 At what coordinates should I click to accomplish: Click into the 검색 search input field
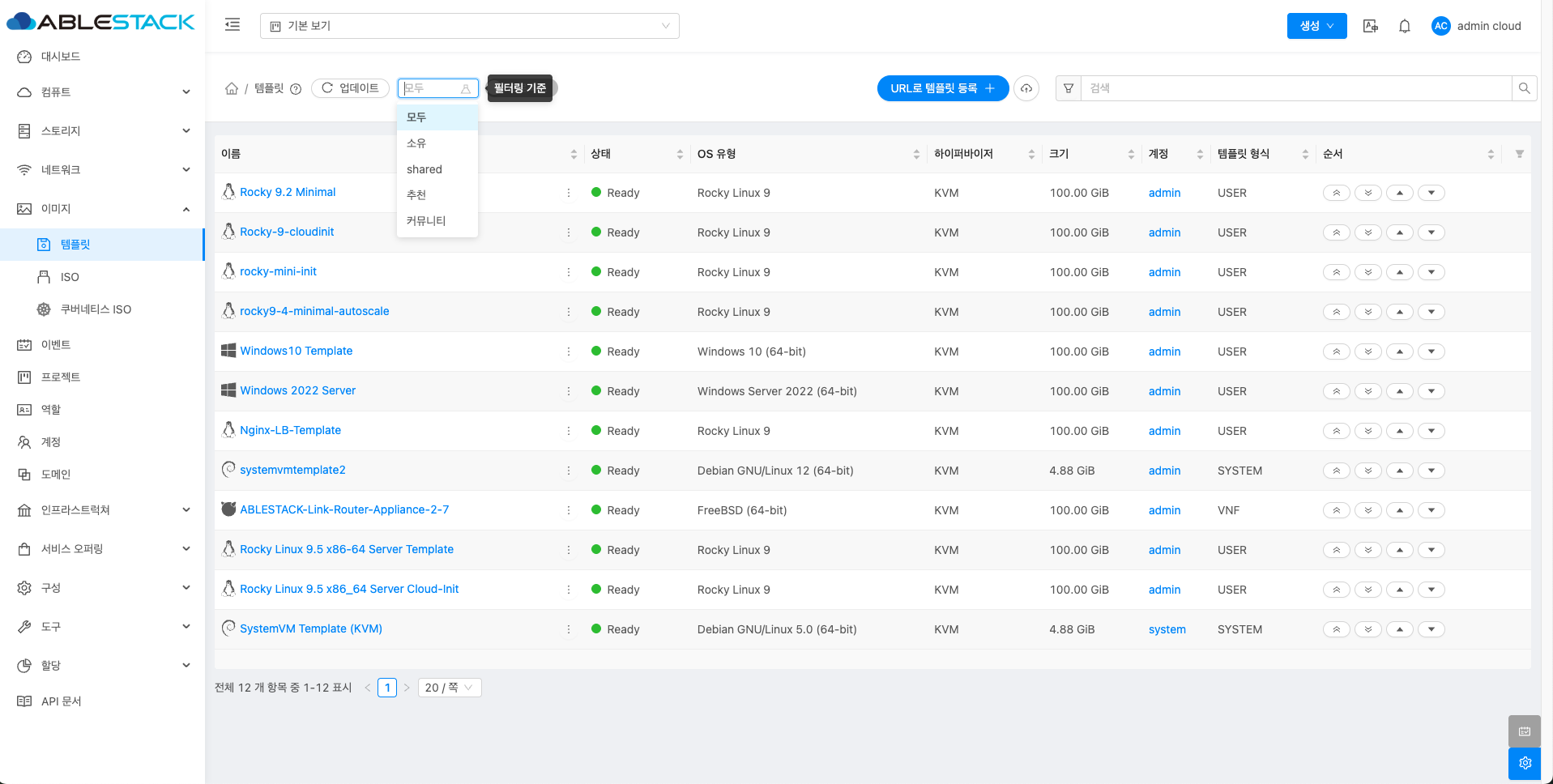pos(1296,88)
